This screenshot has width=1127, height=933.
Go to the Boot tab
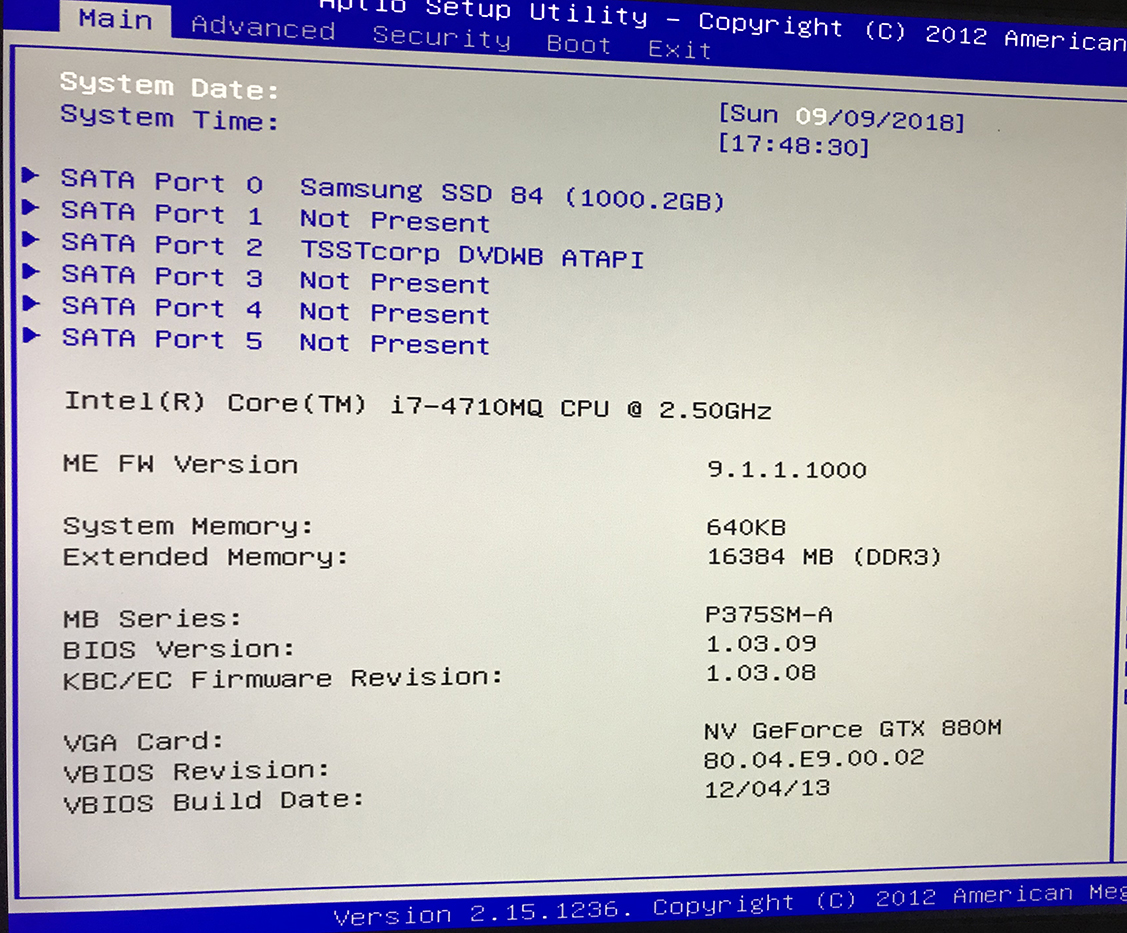579,45
